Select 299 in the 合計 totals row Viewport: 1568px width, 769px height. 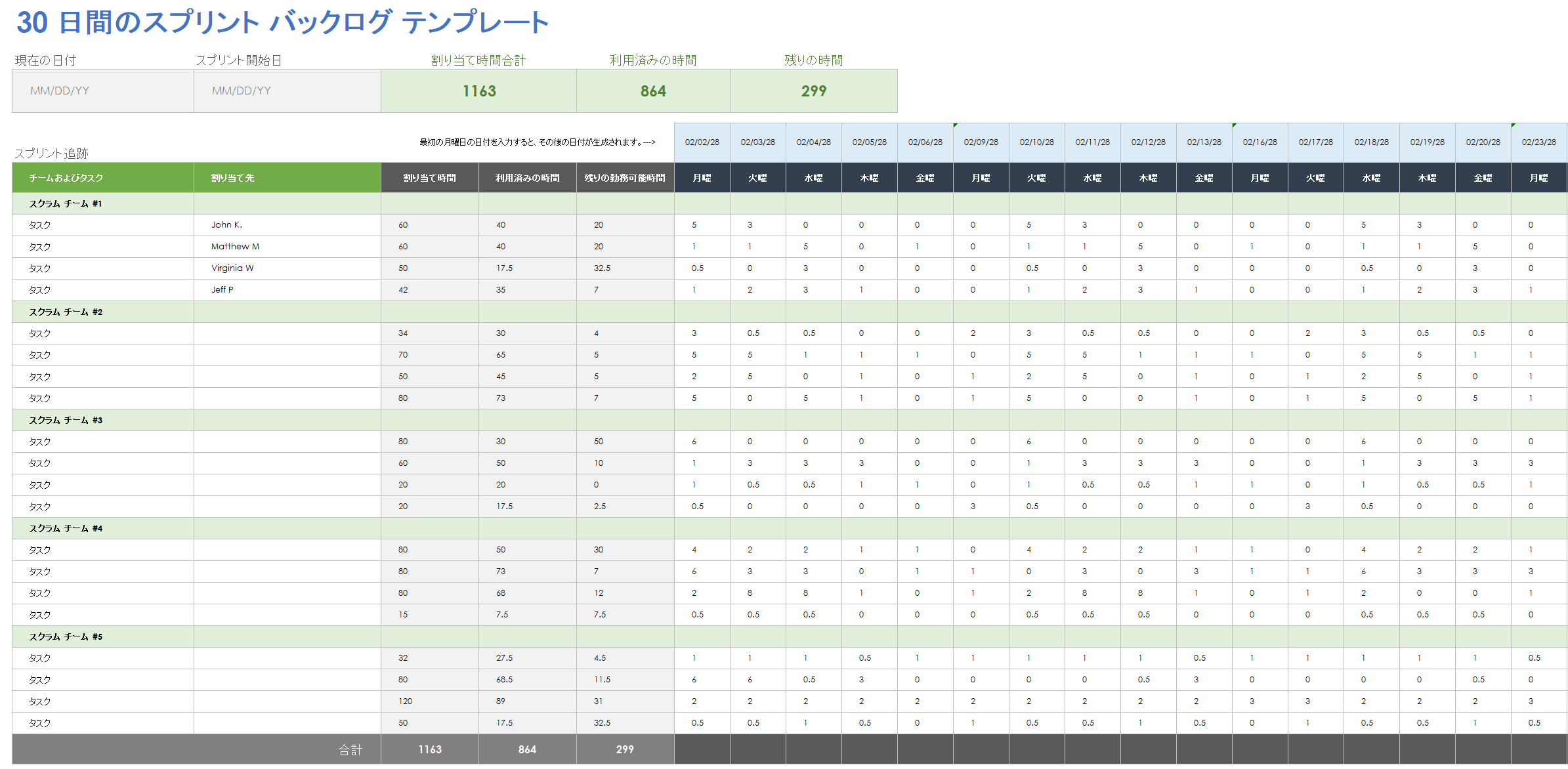625,749
